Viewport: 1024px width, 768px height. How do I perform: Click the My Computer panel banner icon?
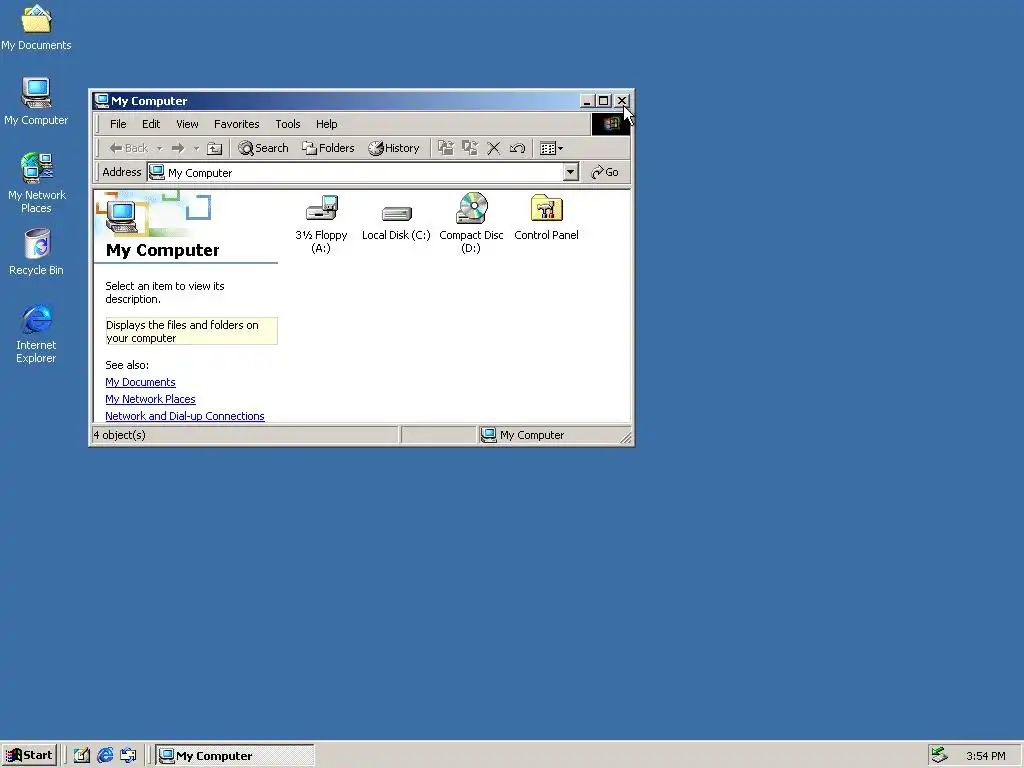(121, 216)
